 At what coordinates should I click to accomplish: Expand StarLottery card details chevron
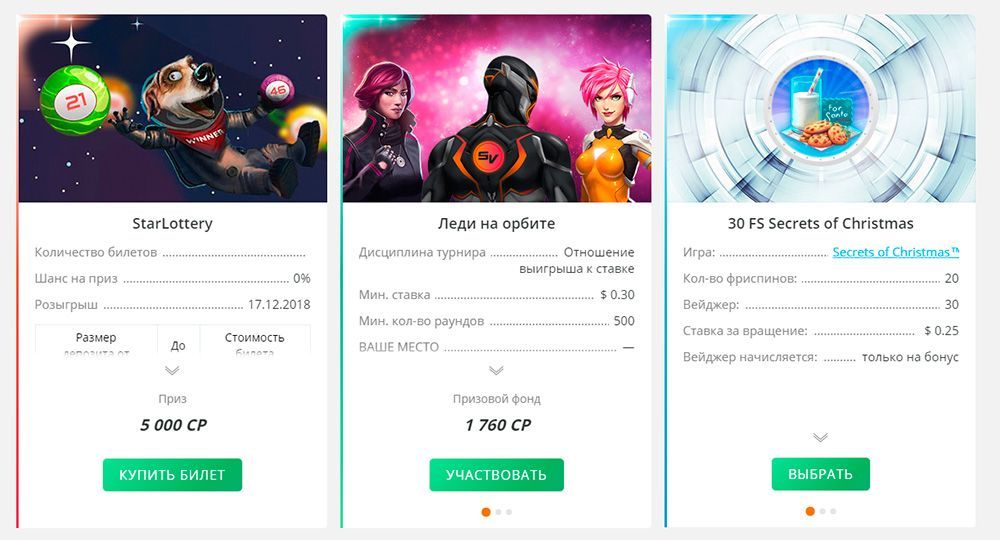(172, 370)
